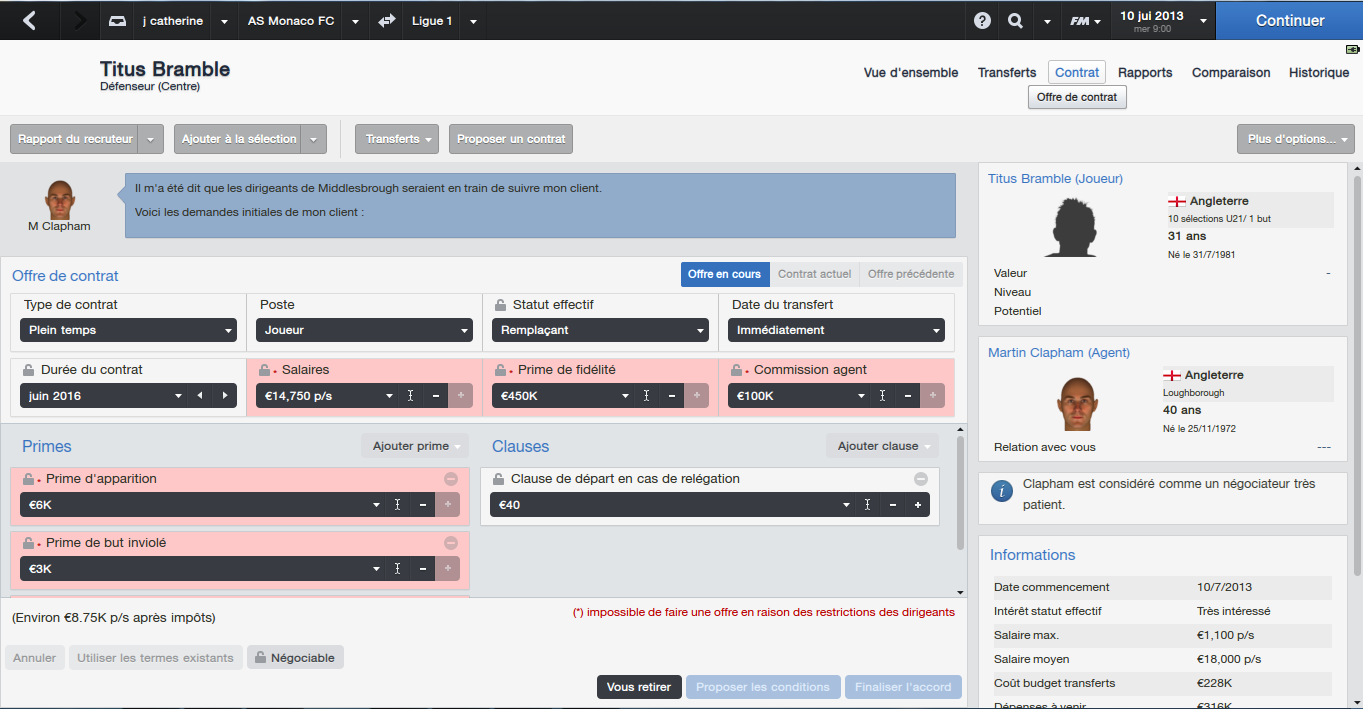1363x709 pixels.
Task: Increase relegation clause value with plus icon
Action: (x=918, y=505)
